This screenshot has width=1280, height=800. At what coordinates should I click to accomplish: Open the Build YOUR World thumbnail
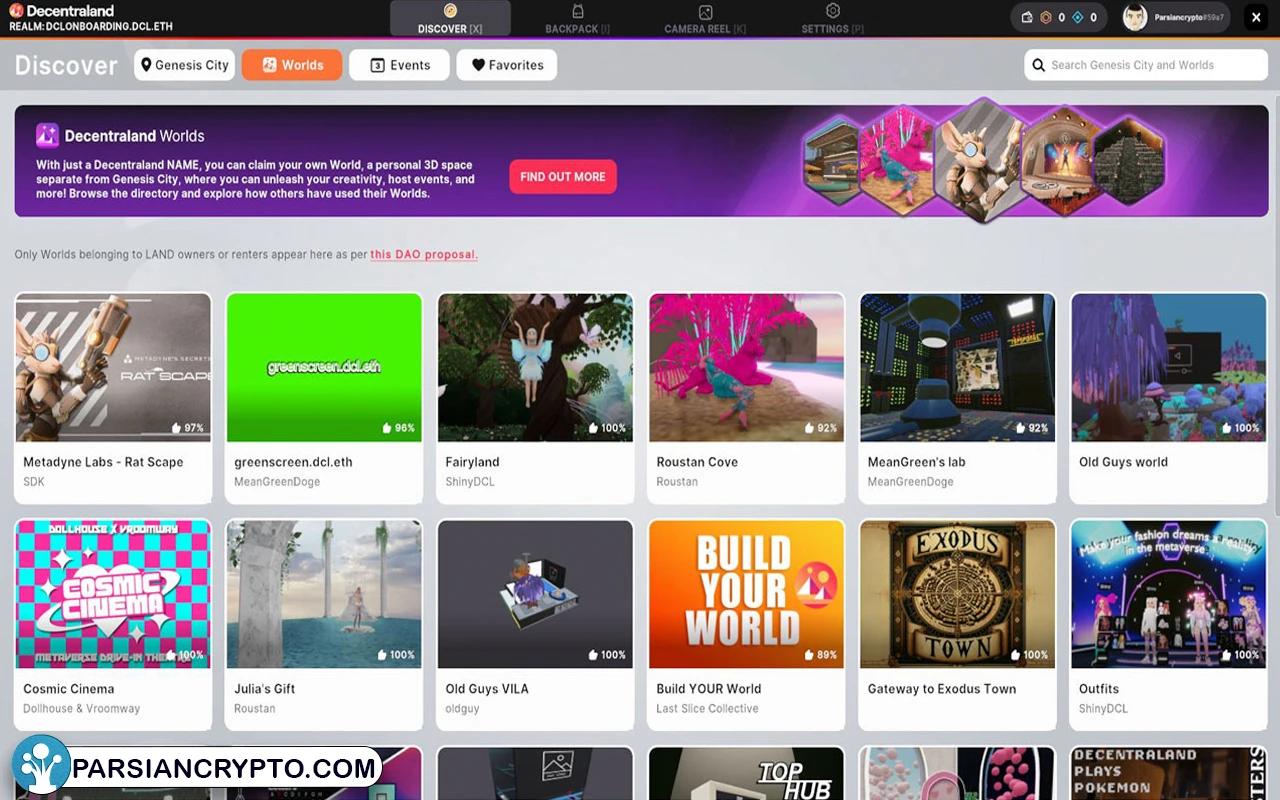tap(746, 594)
